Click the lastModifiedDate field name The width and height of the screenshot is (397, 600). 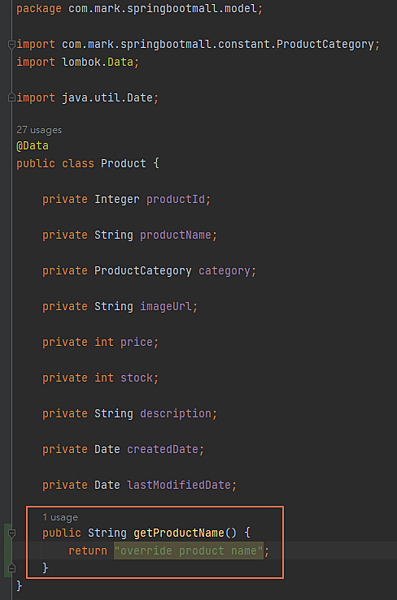coord(179,485)
